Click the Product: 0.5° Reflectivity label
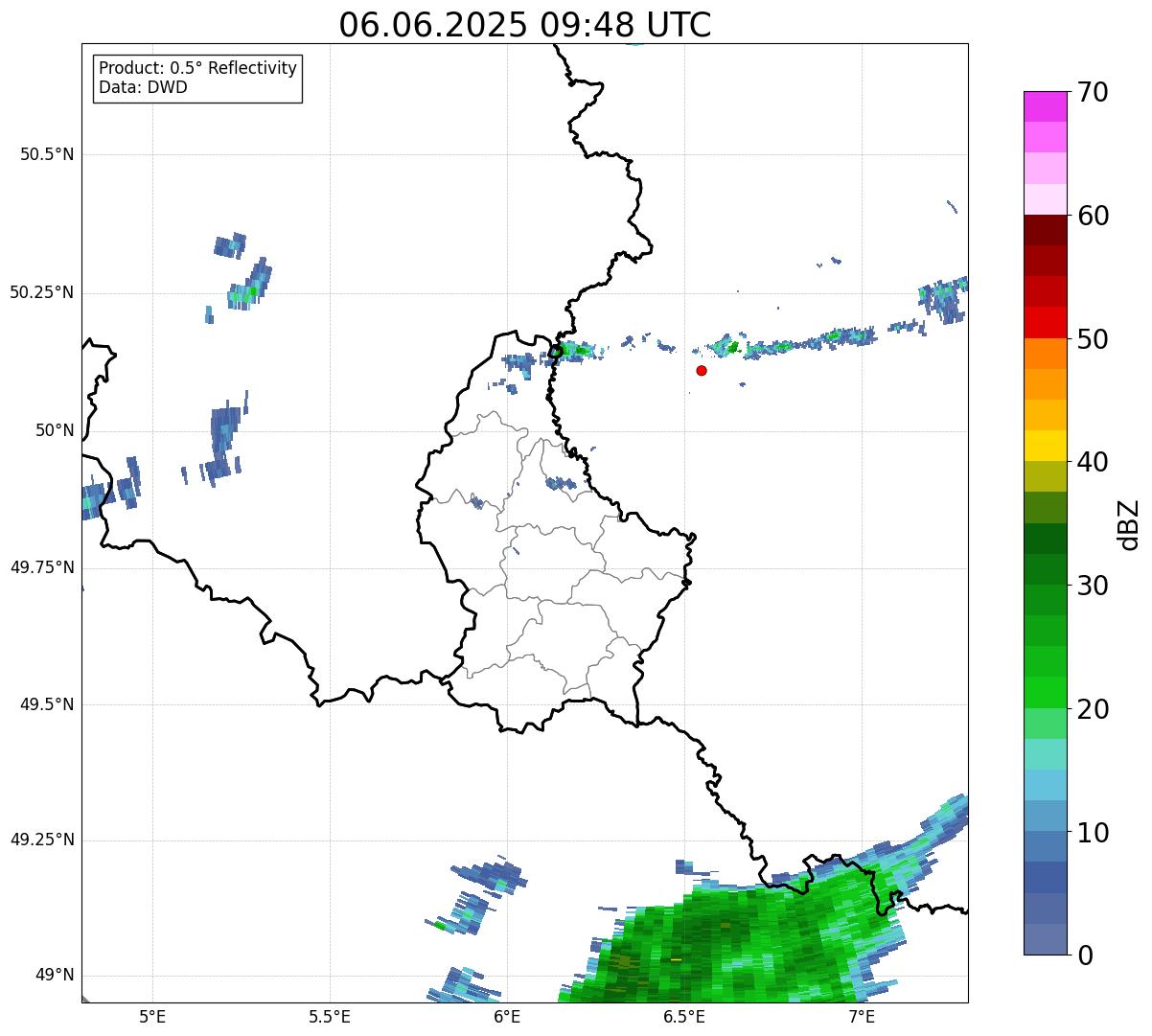 (197, 69)
